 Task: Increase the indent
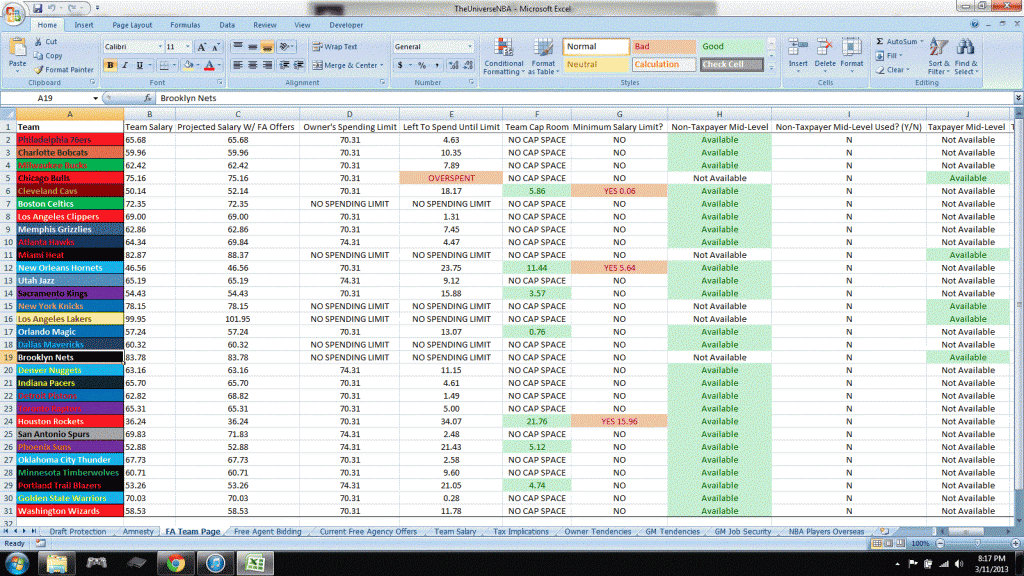[x=298, y=65]
